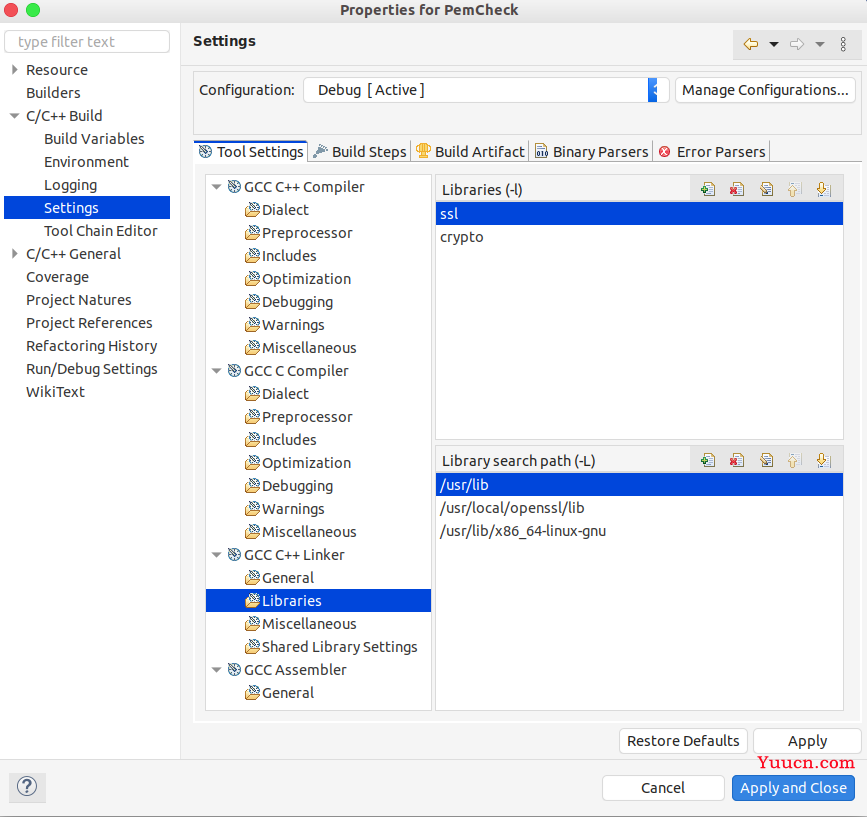
Task: Move search path down in the list
Action: point(823,460)
